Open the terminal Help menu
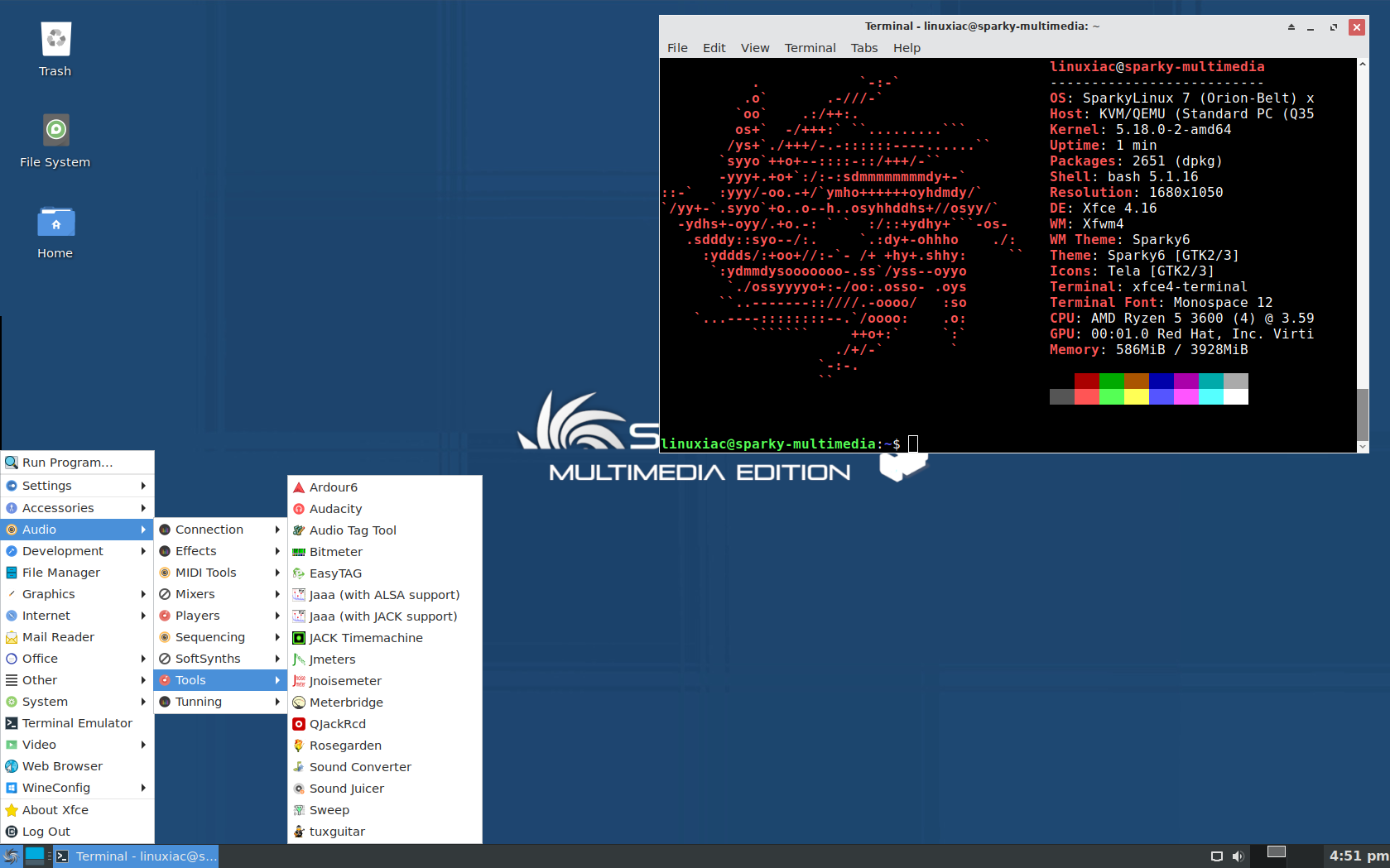 (907, 48)
